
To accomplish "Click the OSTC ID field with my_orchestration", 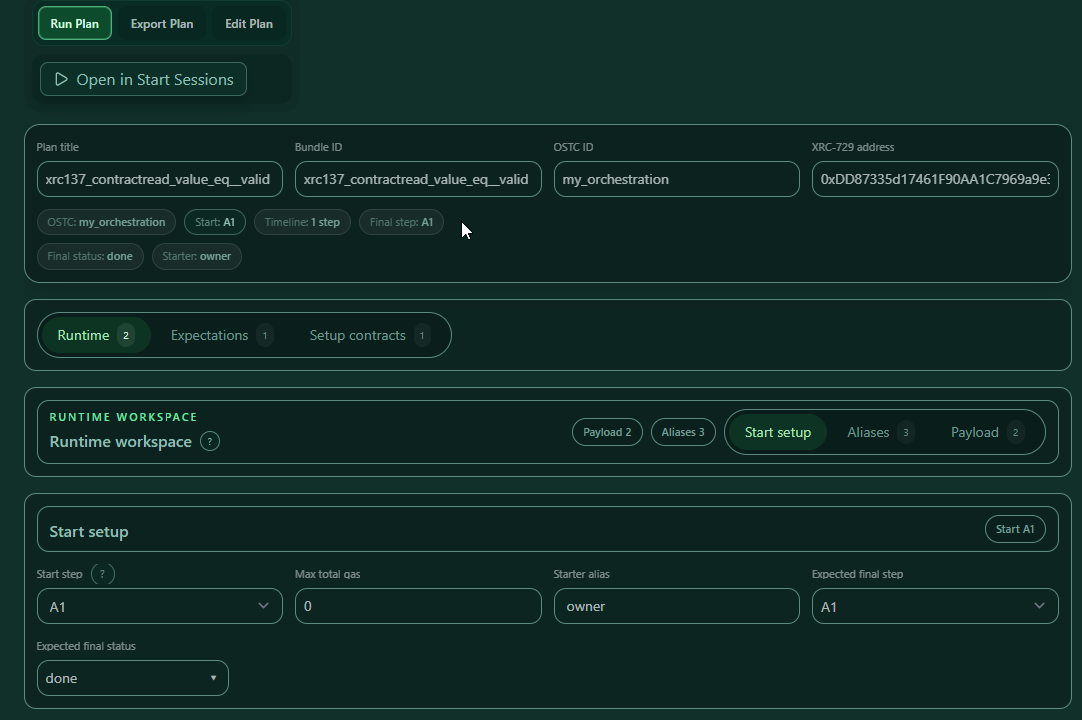I will pyautogui.click(x=676, y=179).
